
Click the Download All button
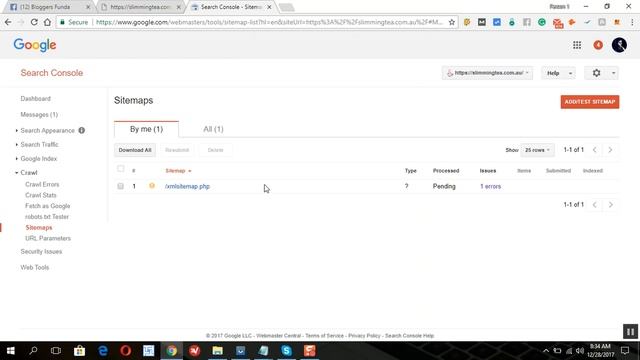coord(135,150)
